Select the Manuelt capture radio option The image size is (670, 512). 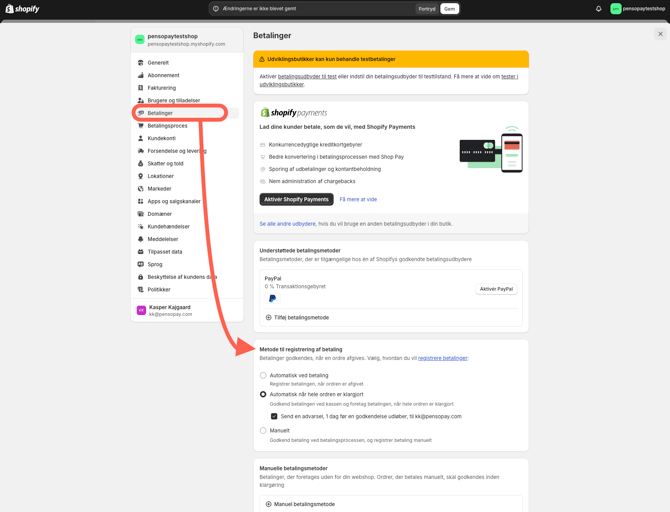tap(263, 430)
